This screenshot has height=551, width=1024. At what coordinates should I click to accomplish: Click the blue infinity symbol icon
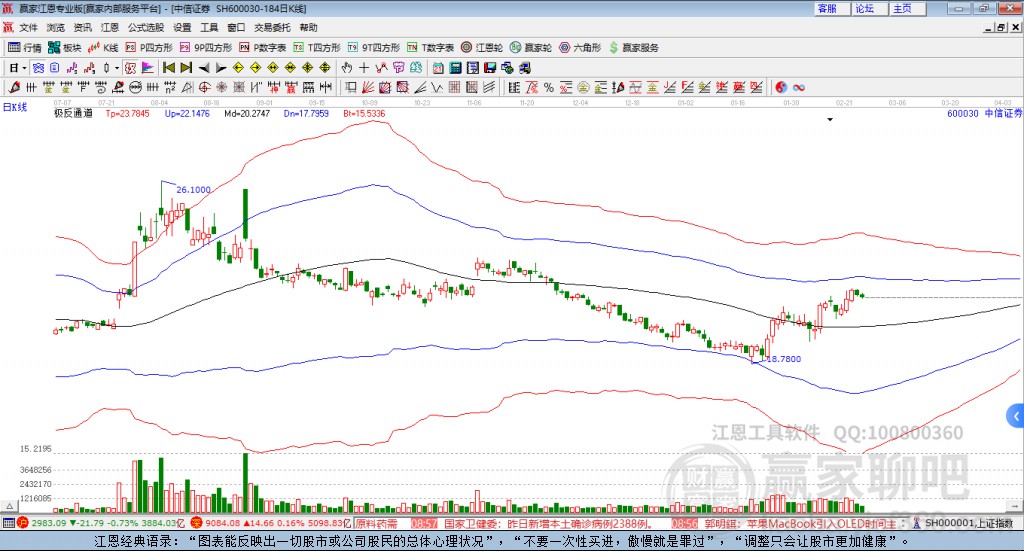[799, 87]
